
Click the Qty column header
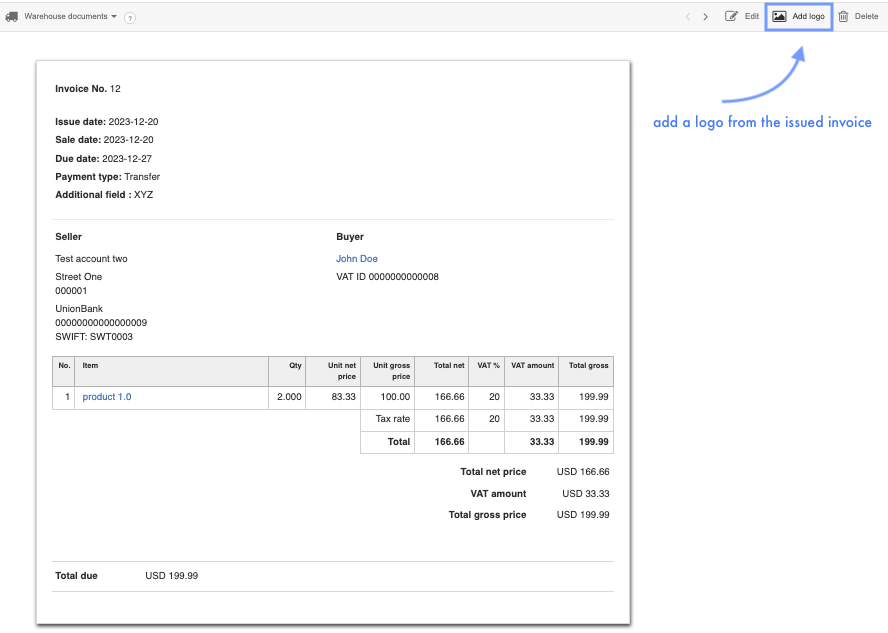[x=295, y=366]
